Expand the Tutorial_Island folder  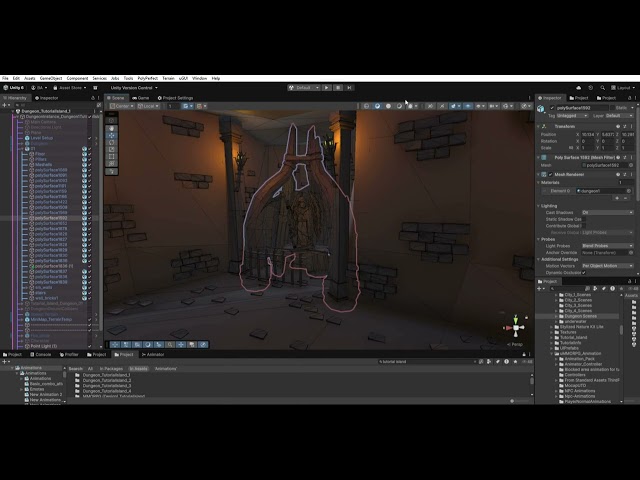coord(552,338)
